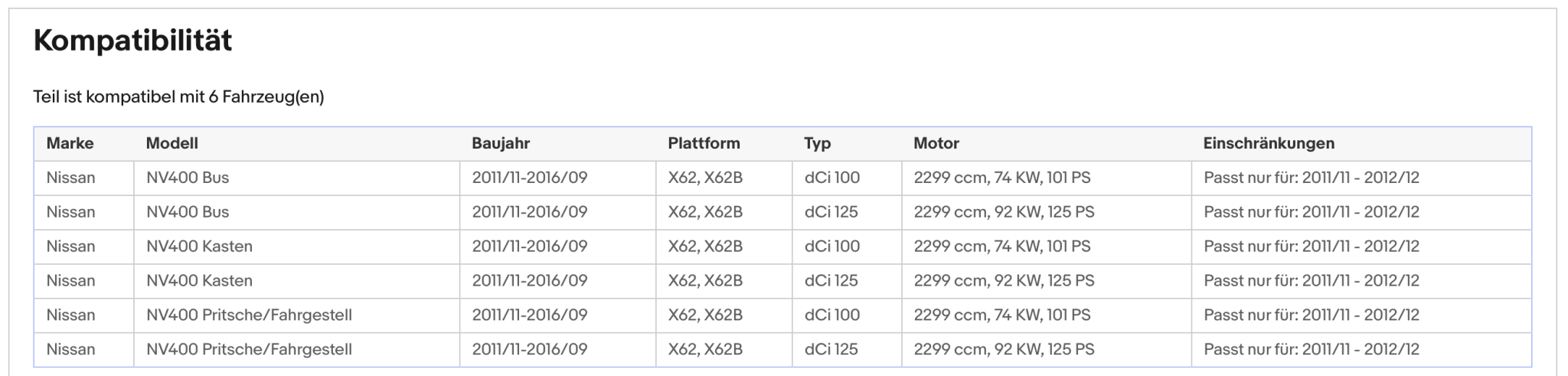
Task: Click the 74 KW motor cell in the first NV400 Pritsche row
Action: 1046,315
